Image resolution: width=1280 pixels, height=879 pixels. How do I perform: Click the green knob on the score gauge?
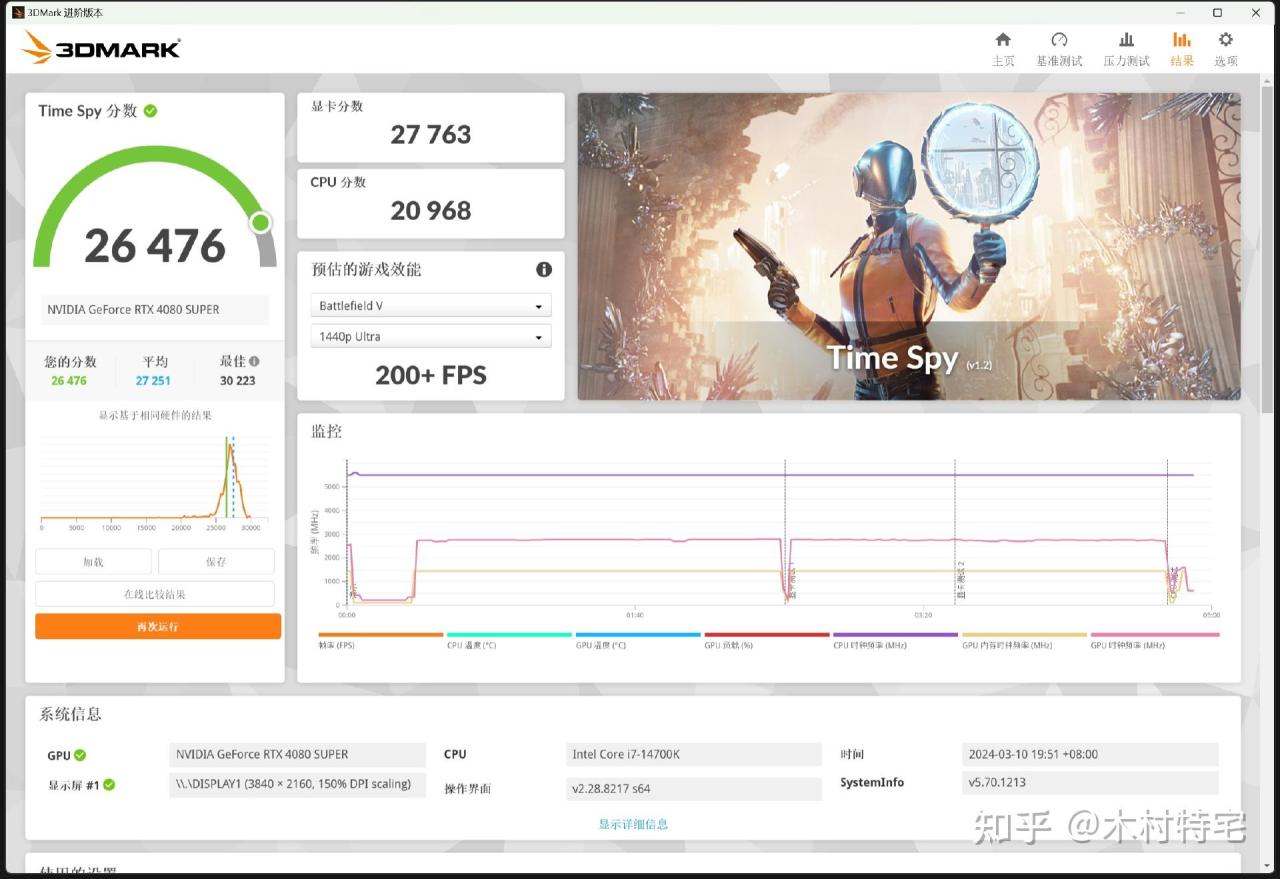point(260,222)
